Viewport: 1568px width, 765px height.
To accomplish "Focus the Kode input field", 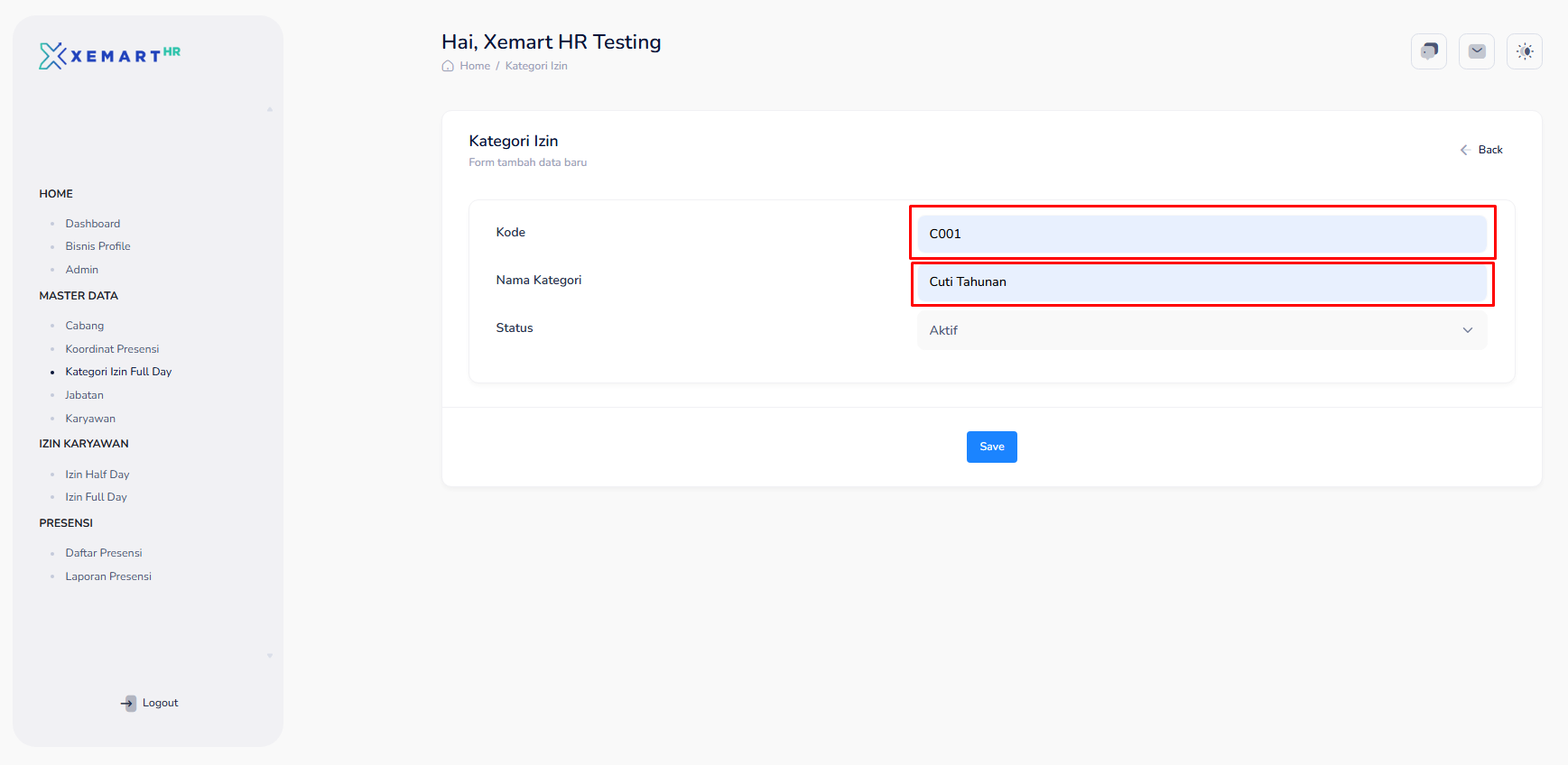I will point(1201,234).
